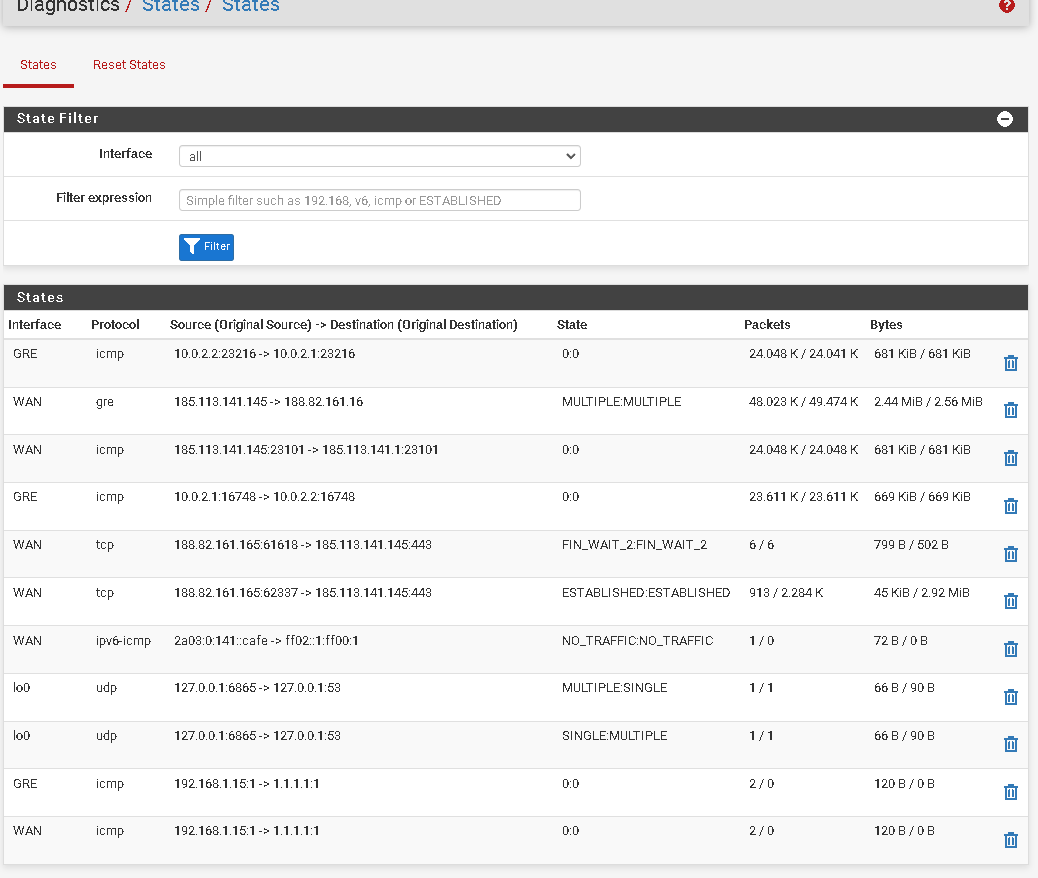1038x878 pixels.
Task: Delete state 10.0.2.1:16748 -> 10.0.2.2:16748
Action: tap(1010, 507)
